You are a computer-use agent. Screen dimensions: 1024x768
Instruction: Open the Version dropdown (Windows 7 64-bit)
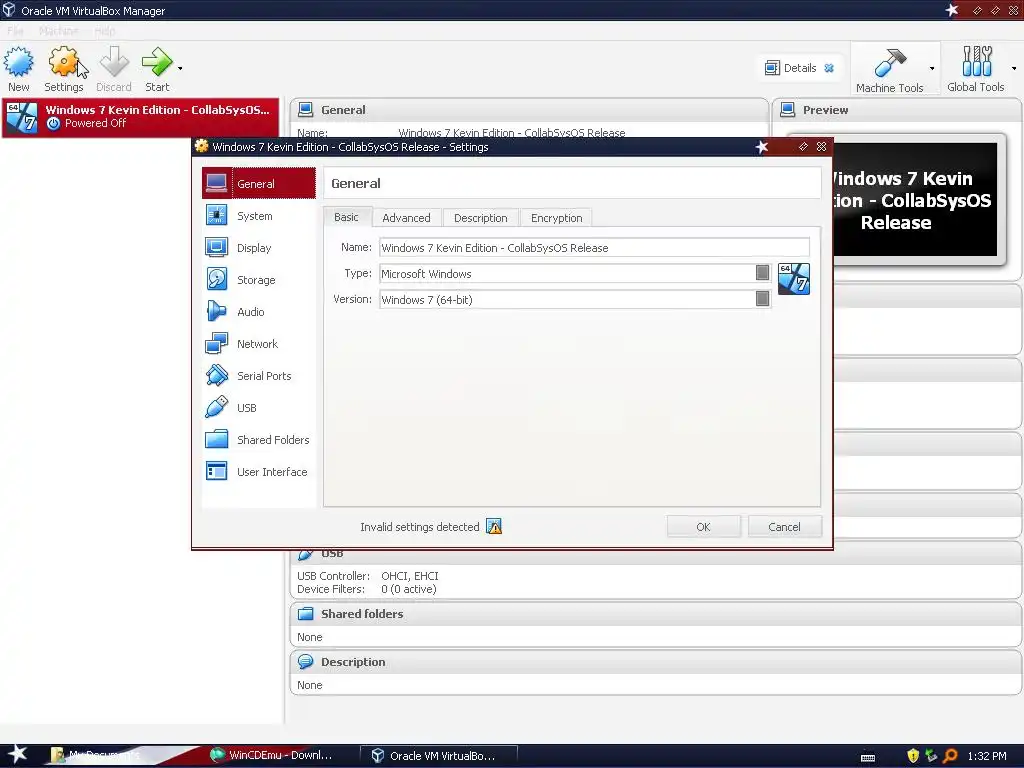[x=575, y=300]
